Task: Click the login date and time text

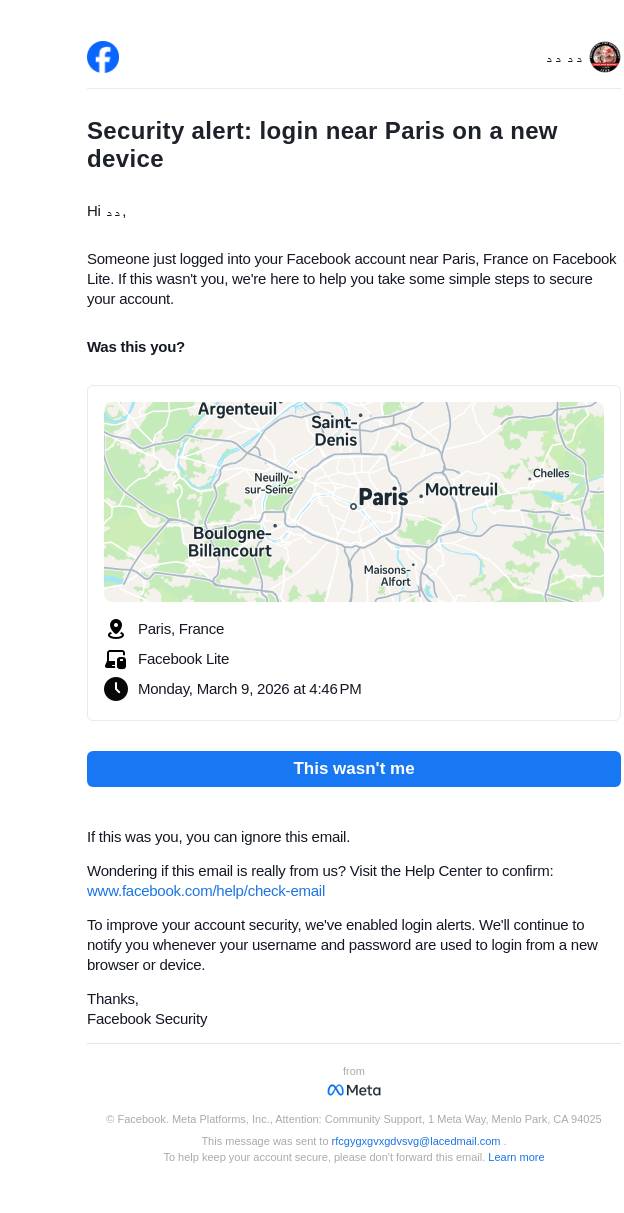Action: pyautogui.click(x=250, y=689)
